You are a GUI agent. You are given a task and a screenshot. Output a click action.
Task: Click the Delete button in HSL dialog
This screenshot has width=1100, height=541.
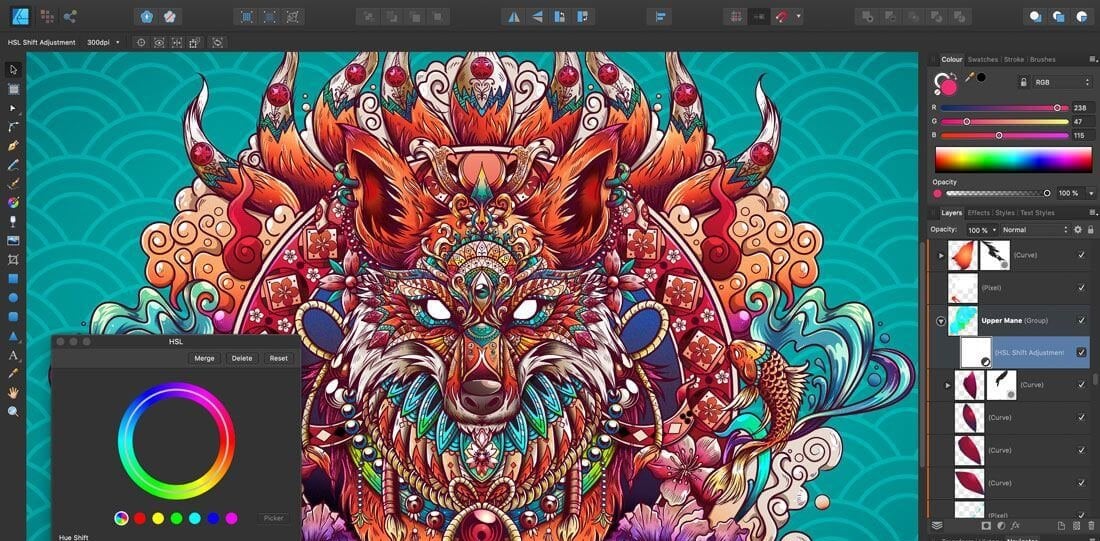click(242, 358)
